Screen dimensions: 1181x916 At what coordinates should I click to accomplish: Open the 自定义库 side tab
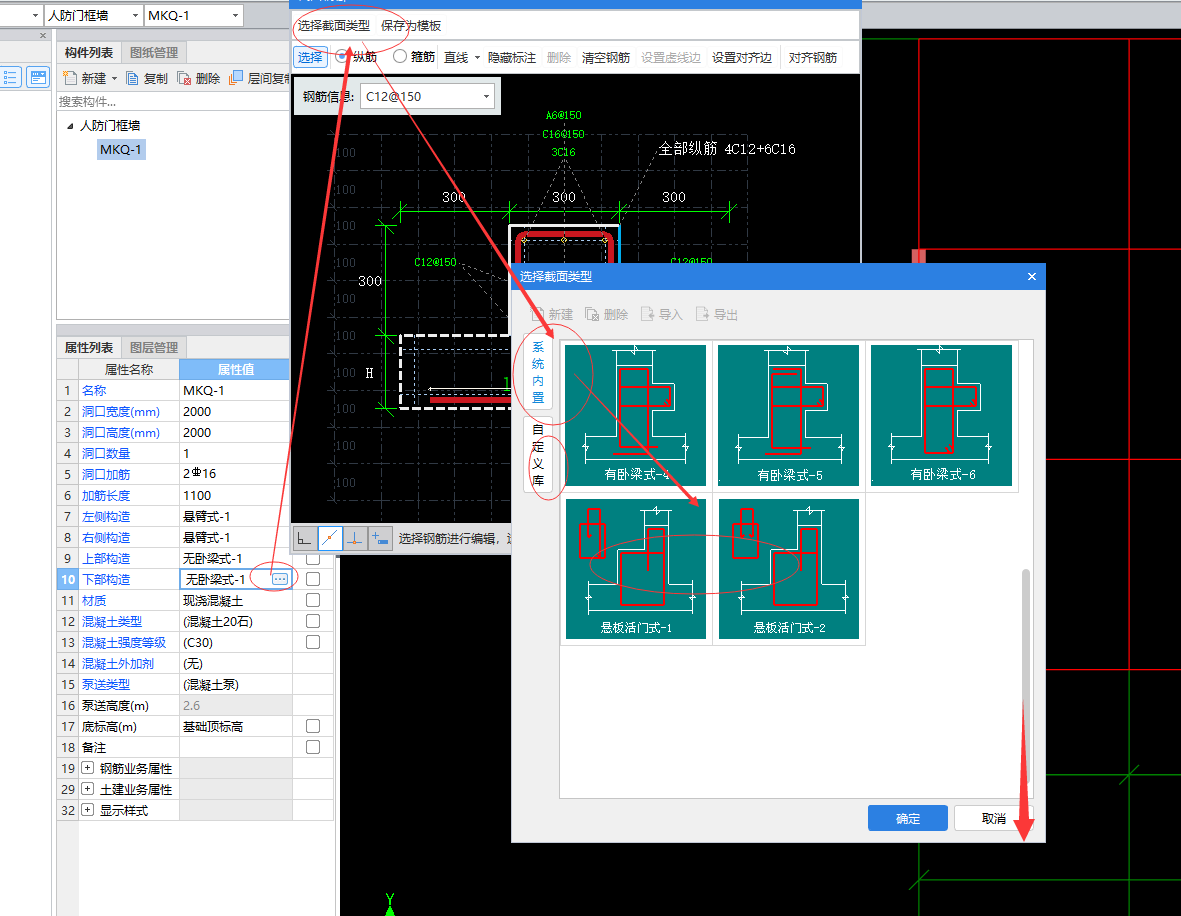[x=538, y=455]
